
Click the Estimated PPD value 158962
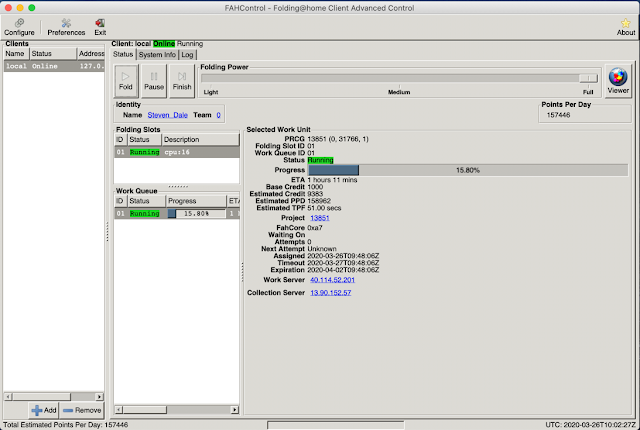319,201
